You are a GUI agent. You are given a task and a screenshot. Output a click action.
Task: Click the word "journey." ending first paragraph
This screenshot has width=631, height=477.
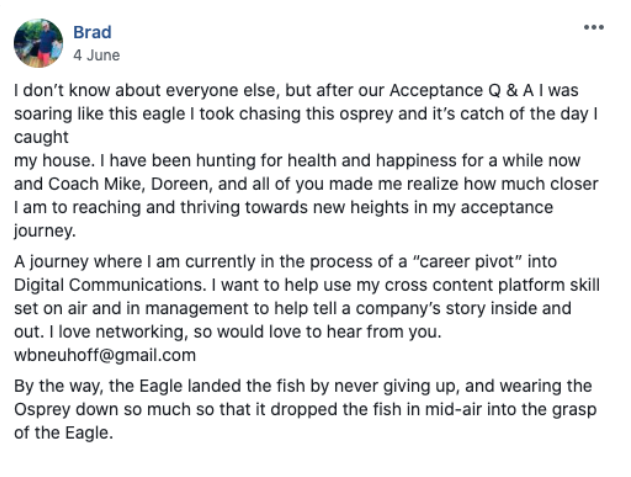[x=45, y=231]
